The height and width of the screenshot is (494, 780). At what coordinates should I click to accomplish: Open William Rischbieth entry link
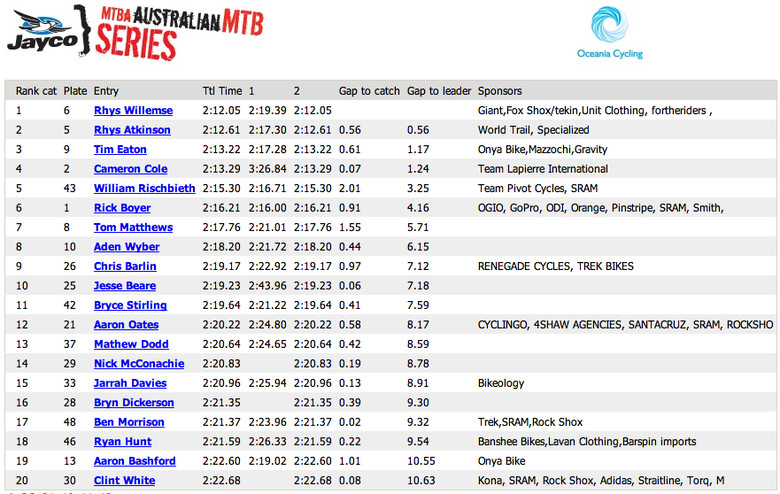[x=145, y=188]
